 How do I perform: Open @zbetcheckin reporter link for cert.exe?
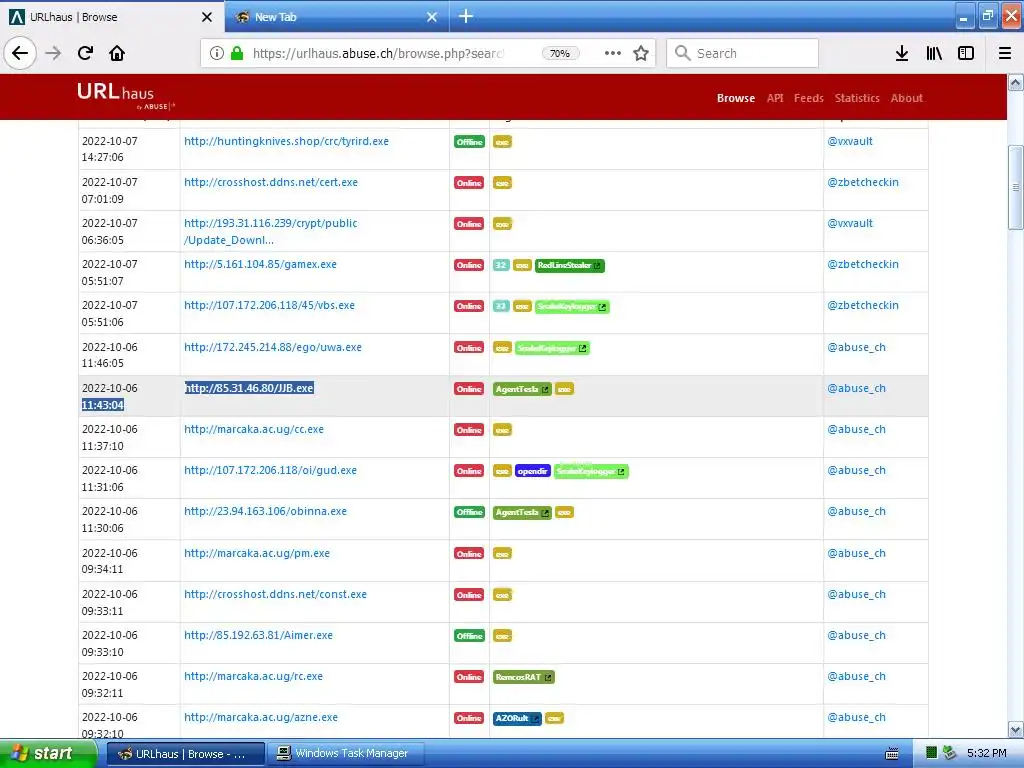click(x=863, y=182)
